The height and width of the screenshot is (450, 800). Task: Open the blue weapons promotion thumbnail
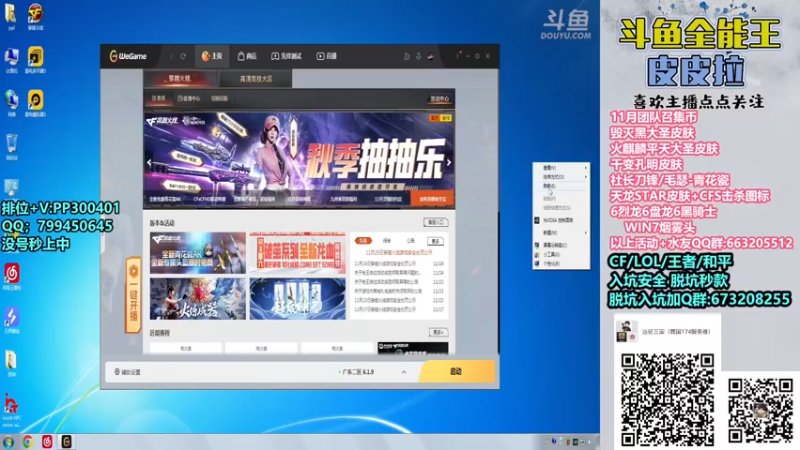click(x=298, y=299)
